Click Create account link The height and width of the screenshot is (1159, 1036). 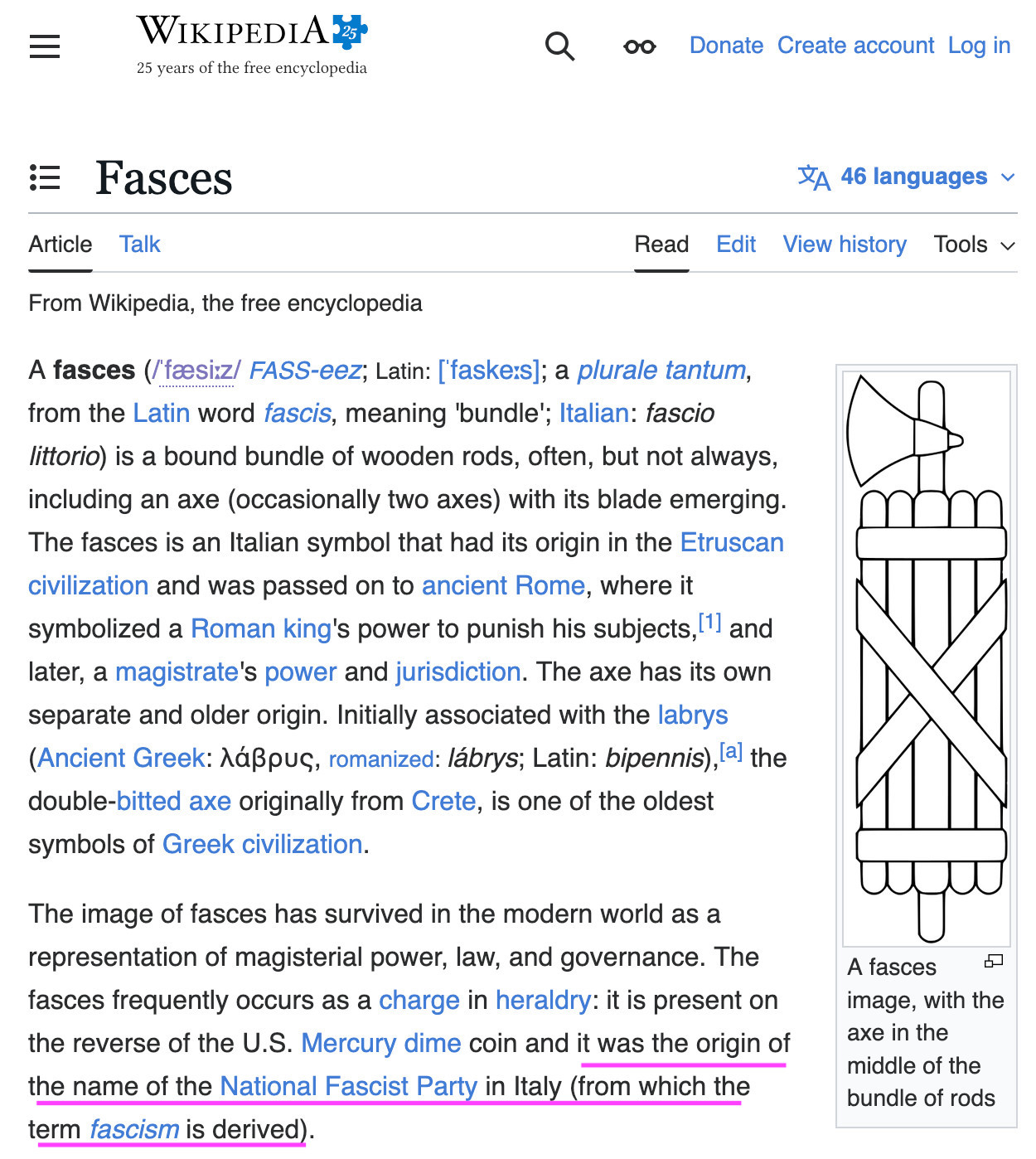tap(855, 46)
